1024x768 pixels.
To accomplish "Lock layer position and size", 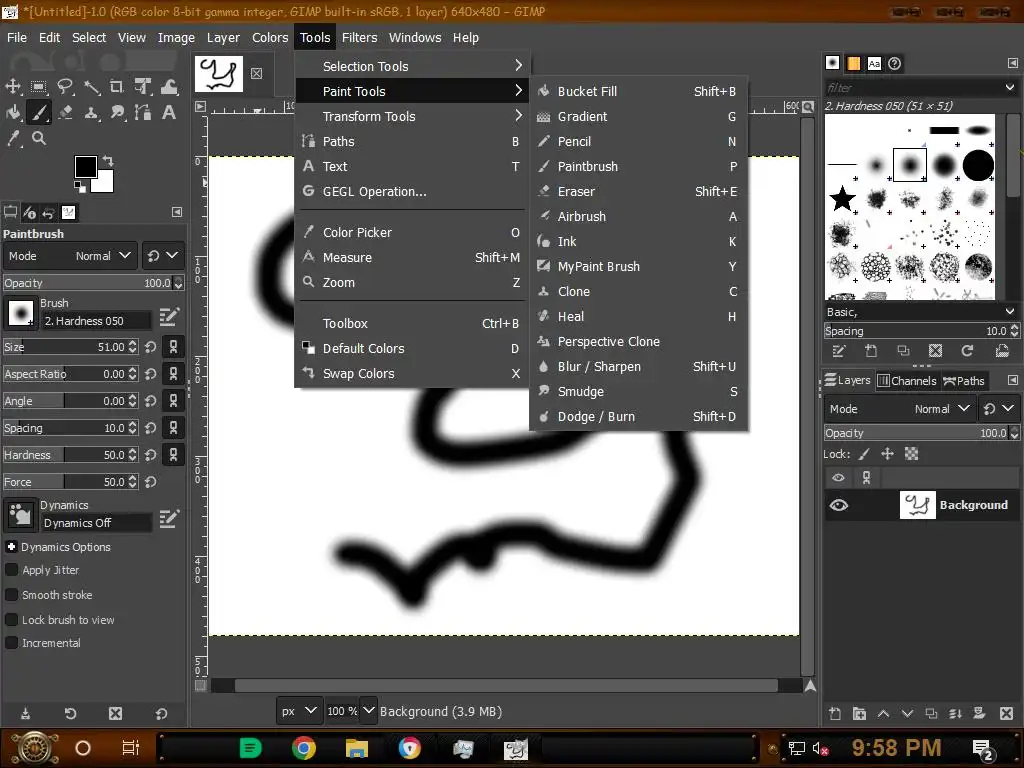I will [x=887, y=454].
